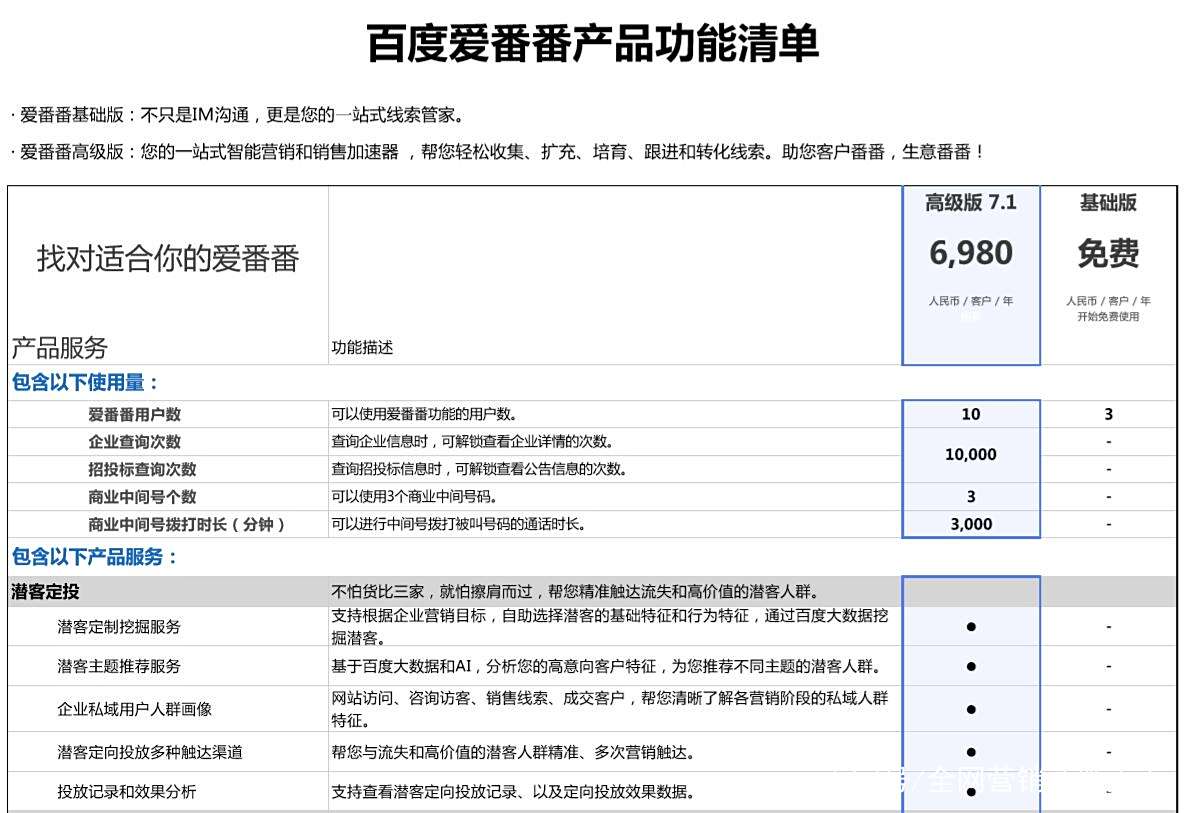Click the 免费 price label
This screenshot has width=1184, height=813.
click(x=1109, y=254)
